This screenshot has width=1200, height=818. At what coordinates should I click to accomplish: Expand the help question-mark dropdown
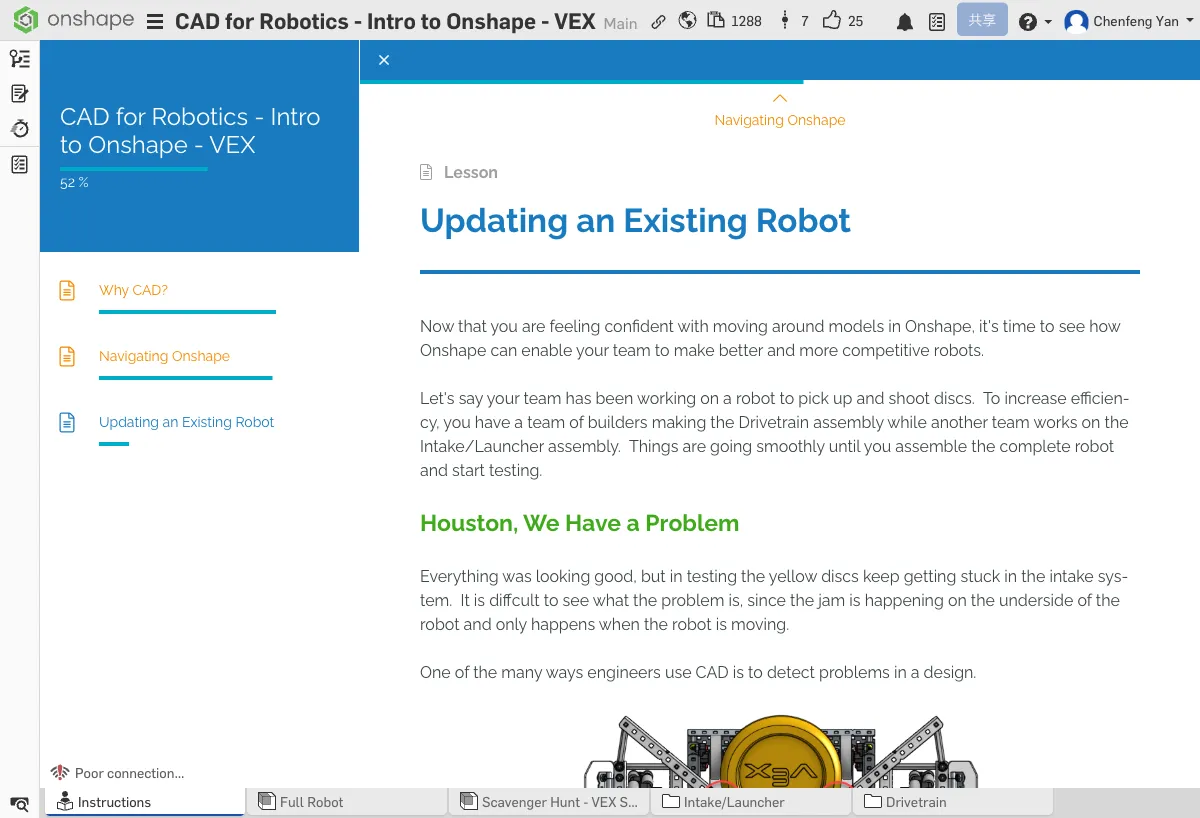(x=1034, y=22)
